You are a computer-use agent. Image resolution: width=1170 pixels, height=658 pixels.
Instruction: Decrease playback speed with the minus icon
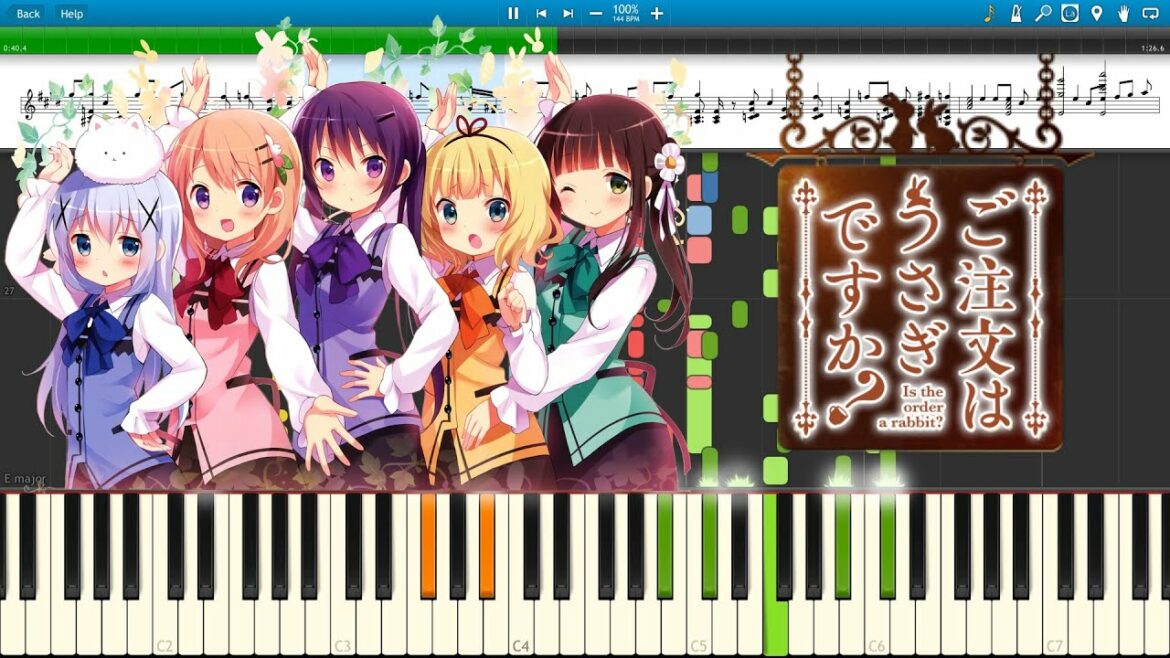coord(596,14)
